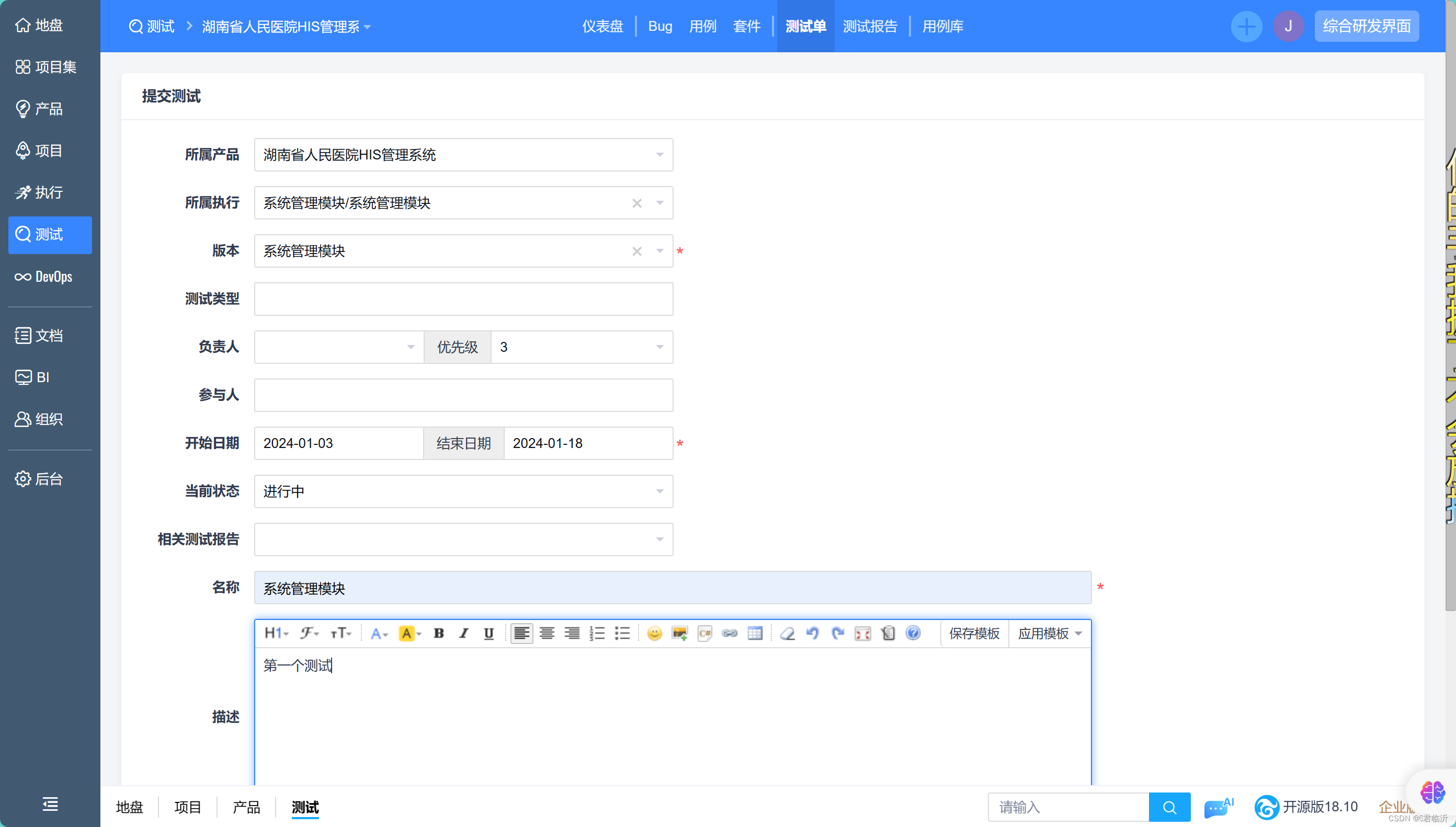The width and height of the screenshot is (1456, 827).
Task: Click the italic formatting icon
Action: pos(463,633)
